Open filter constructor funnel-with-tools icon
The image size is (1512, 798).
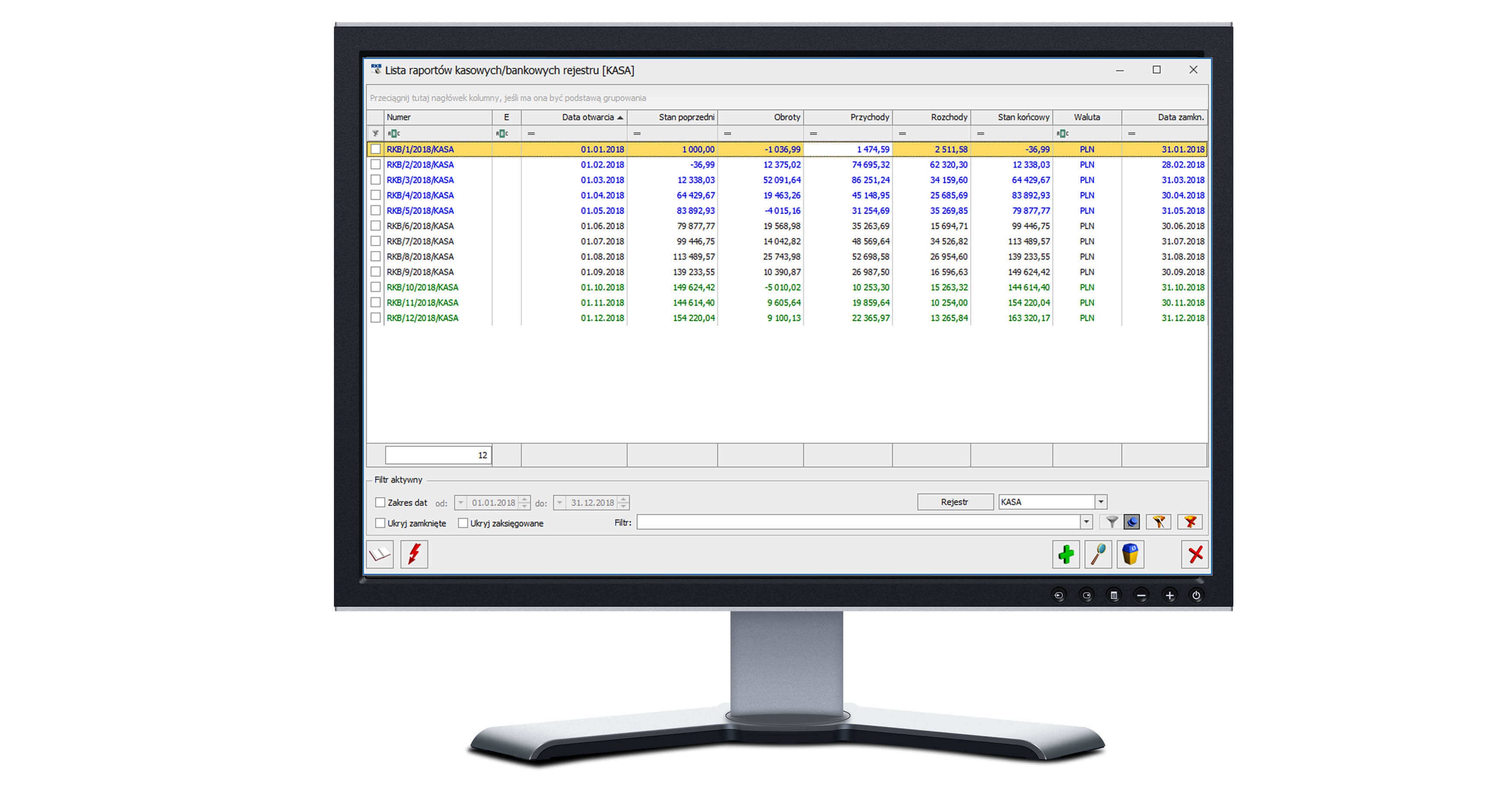click(1159, 522)
